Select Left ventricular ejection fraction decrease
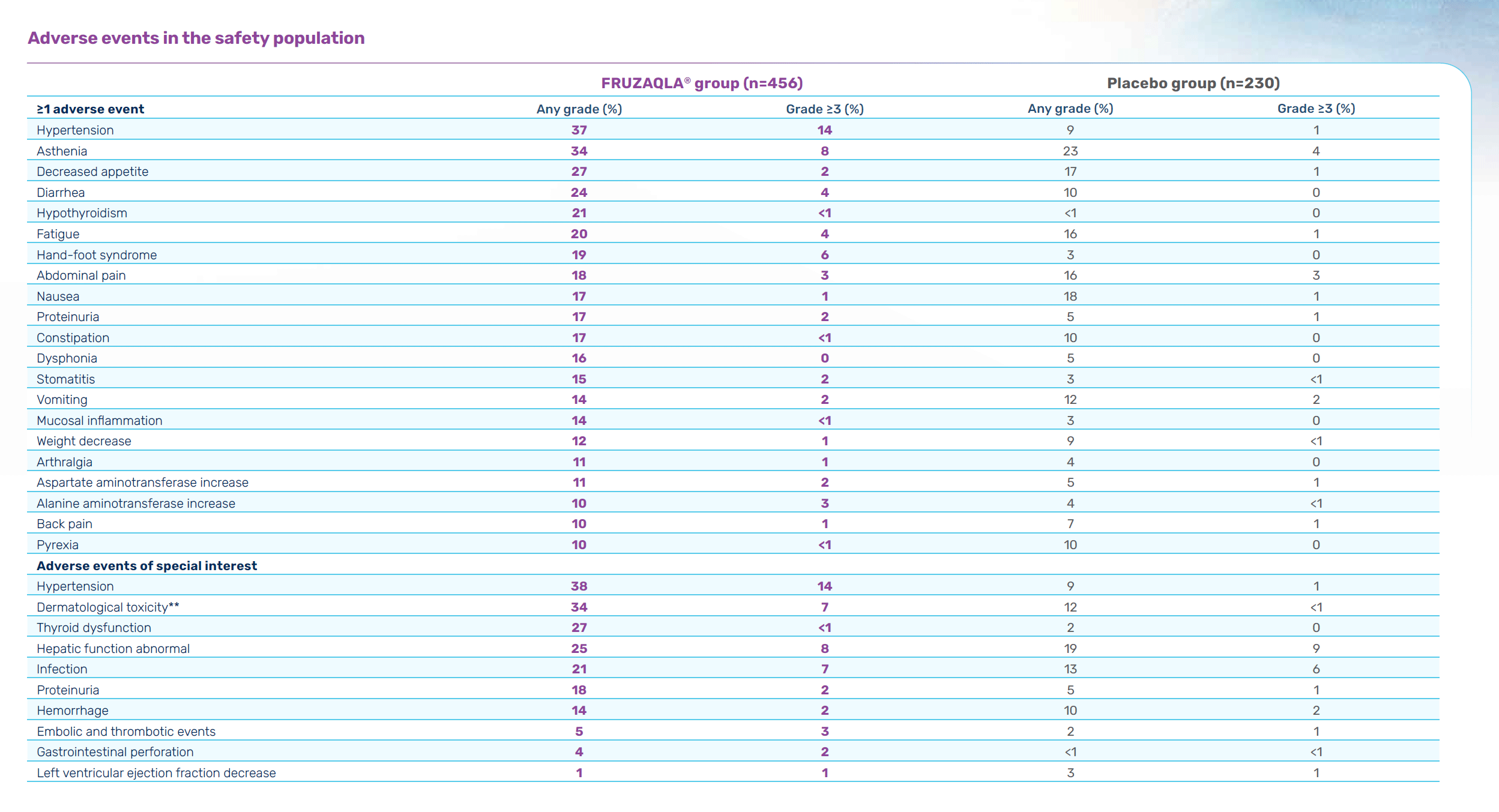Image resolution: width=1499 pixels, height=812 pixels. tap(156, 773)
